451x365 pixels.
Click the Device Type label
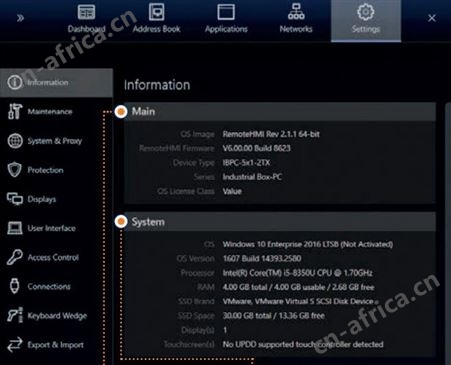coord(194,163)
